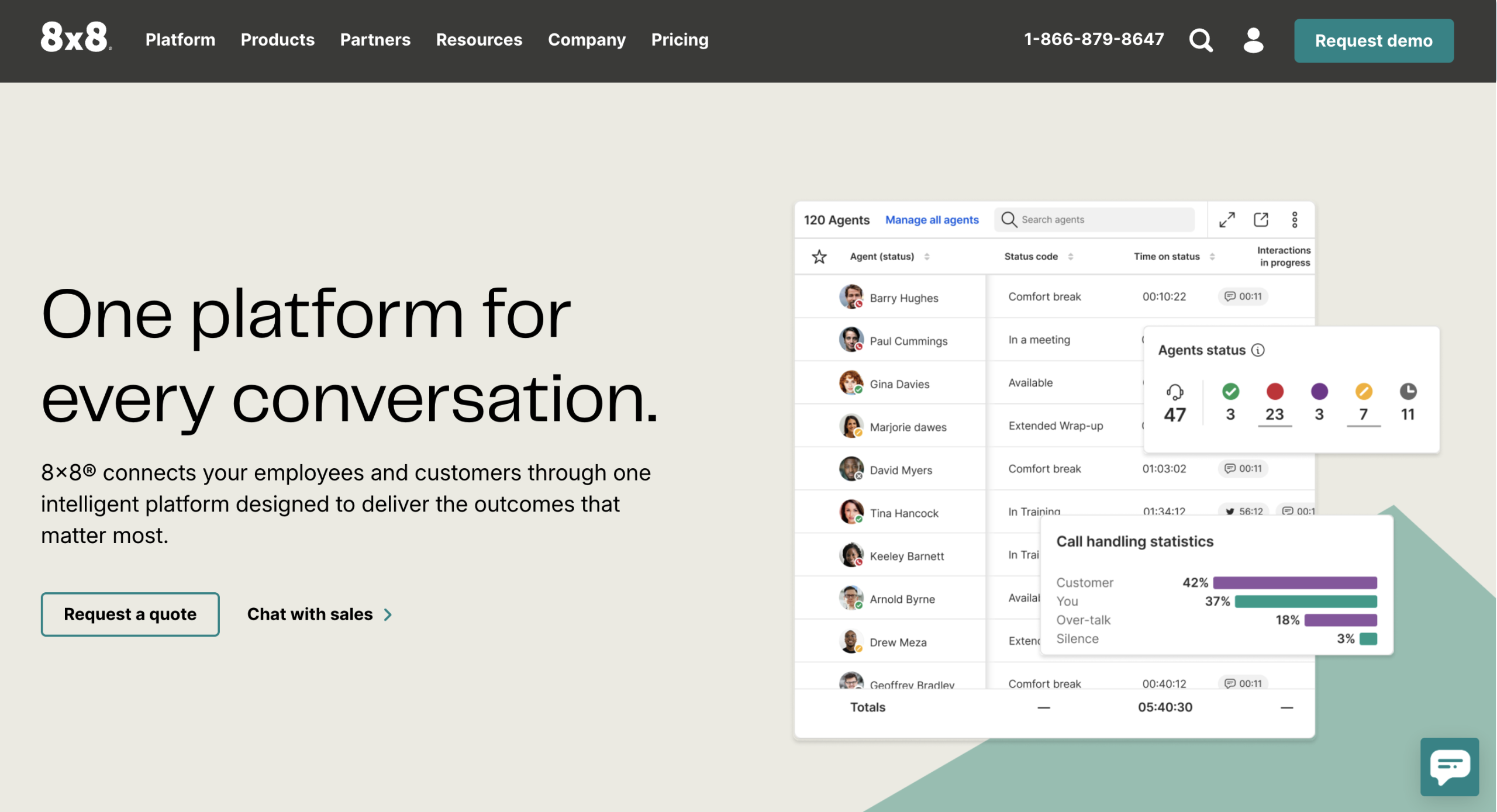Select the gray clock status icon
This screenshot has height=812, width=1497.
coord(1408,391)
